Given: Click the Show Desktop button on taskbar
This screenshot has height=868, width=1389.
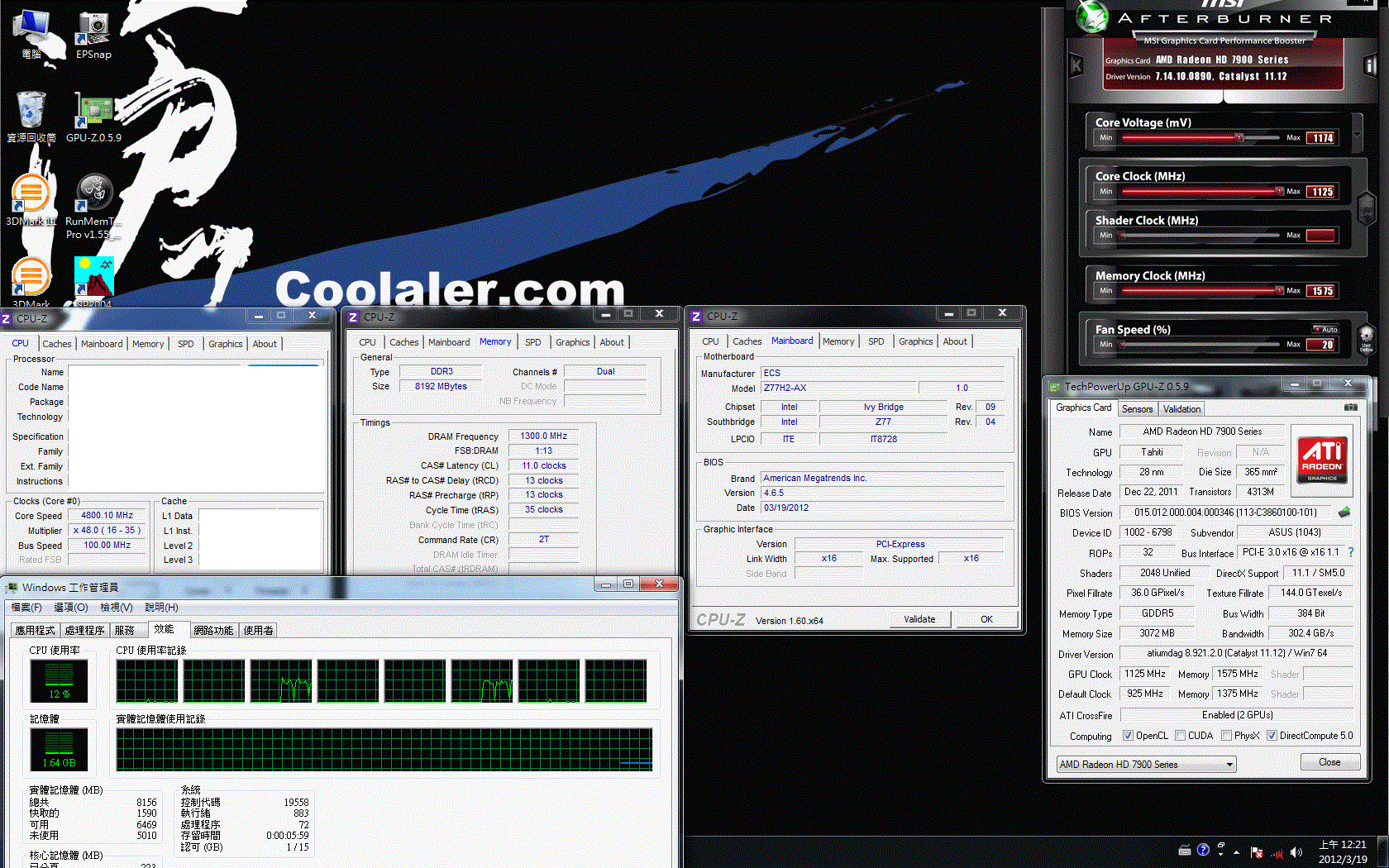Looking at the screenshot, I should pos(1382,852).
